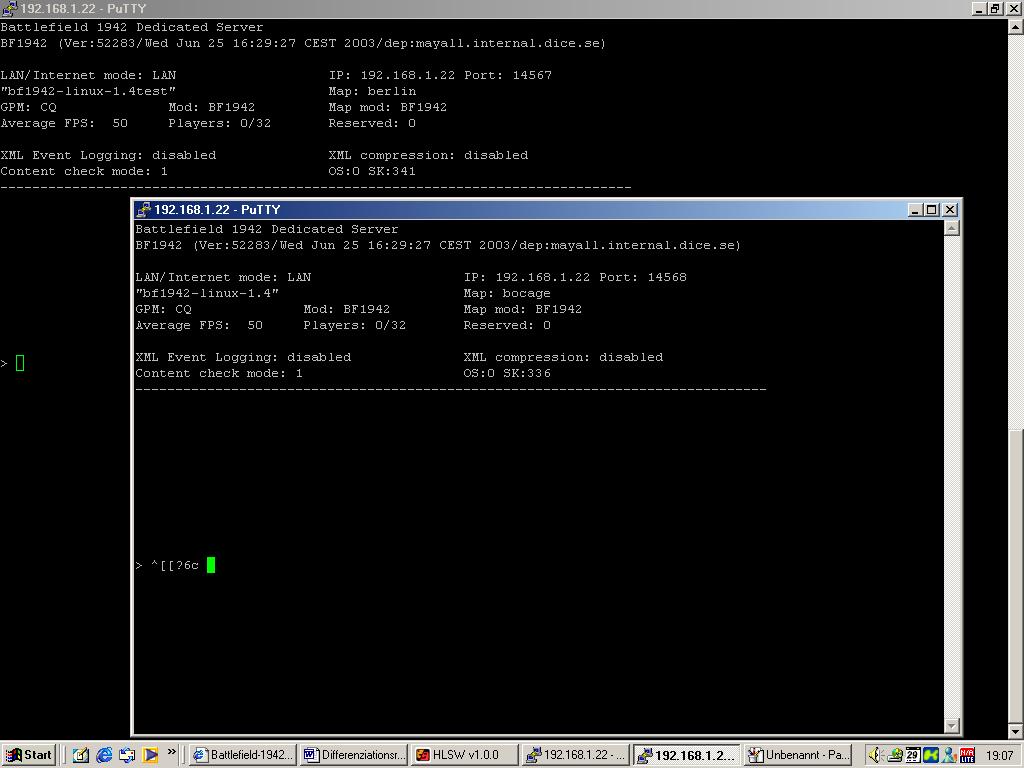This screenshot has height=768, width=1024.
Task: Switch to the Differenziationsr... Word document taskbar button
Action: 353,755
